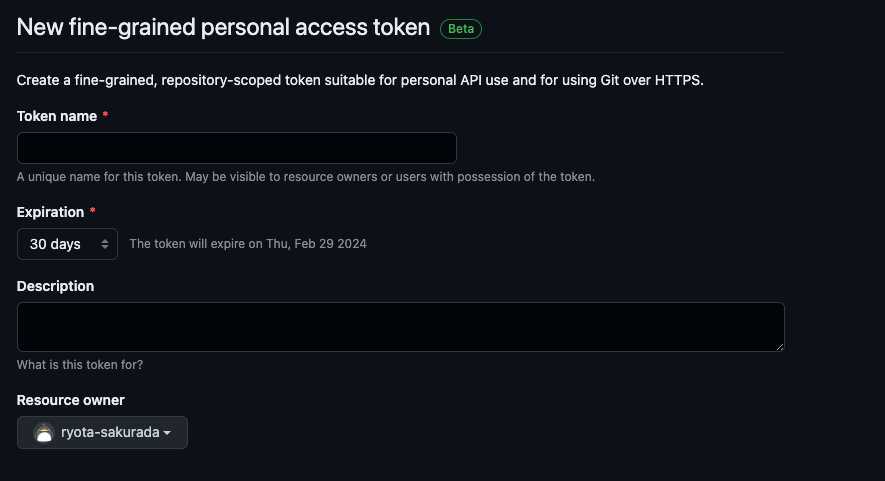Click the "Description" field label
Viewport: 885px width, 481px height.
(55, 286)
